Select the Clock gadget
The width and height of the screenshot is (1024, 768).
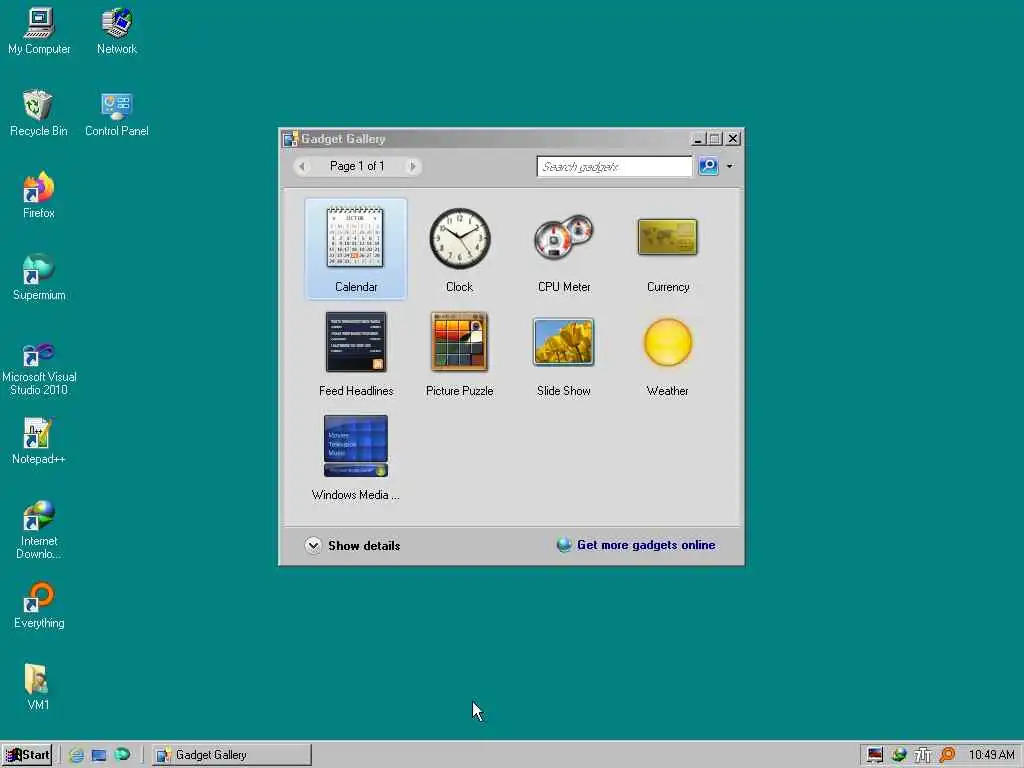459,249
